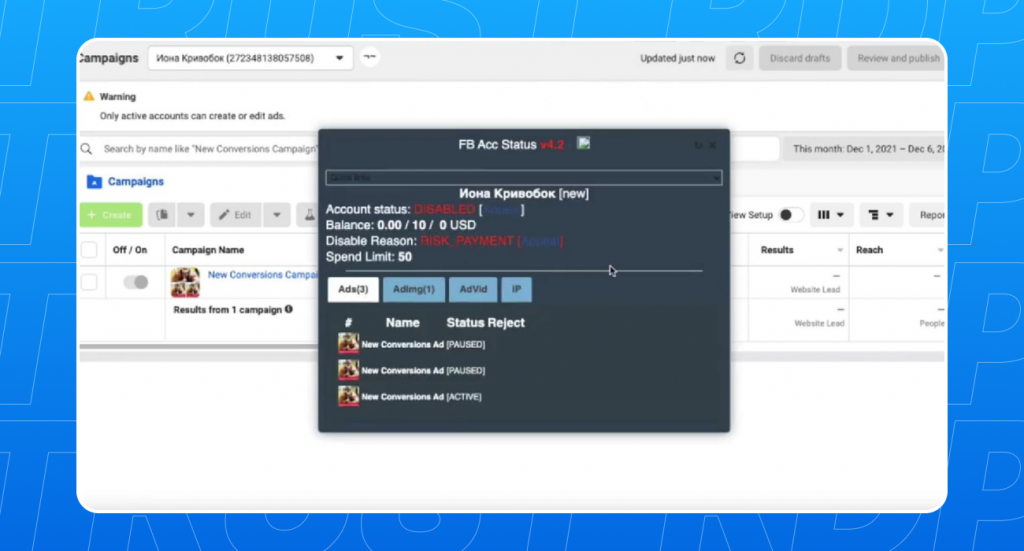Open the Results column header menu arrow

click(x=840, y=250)
